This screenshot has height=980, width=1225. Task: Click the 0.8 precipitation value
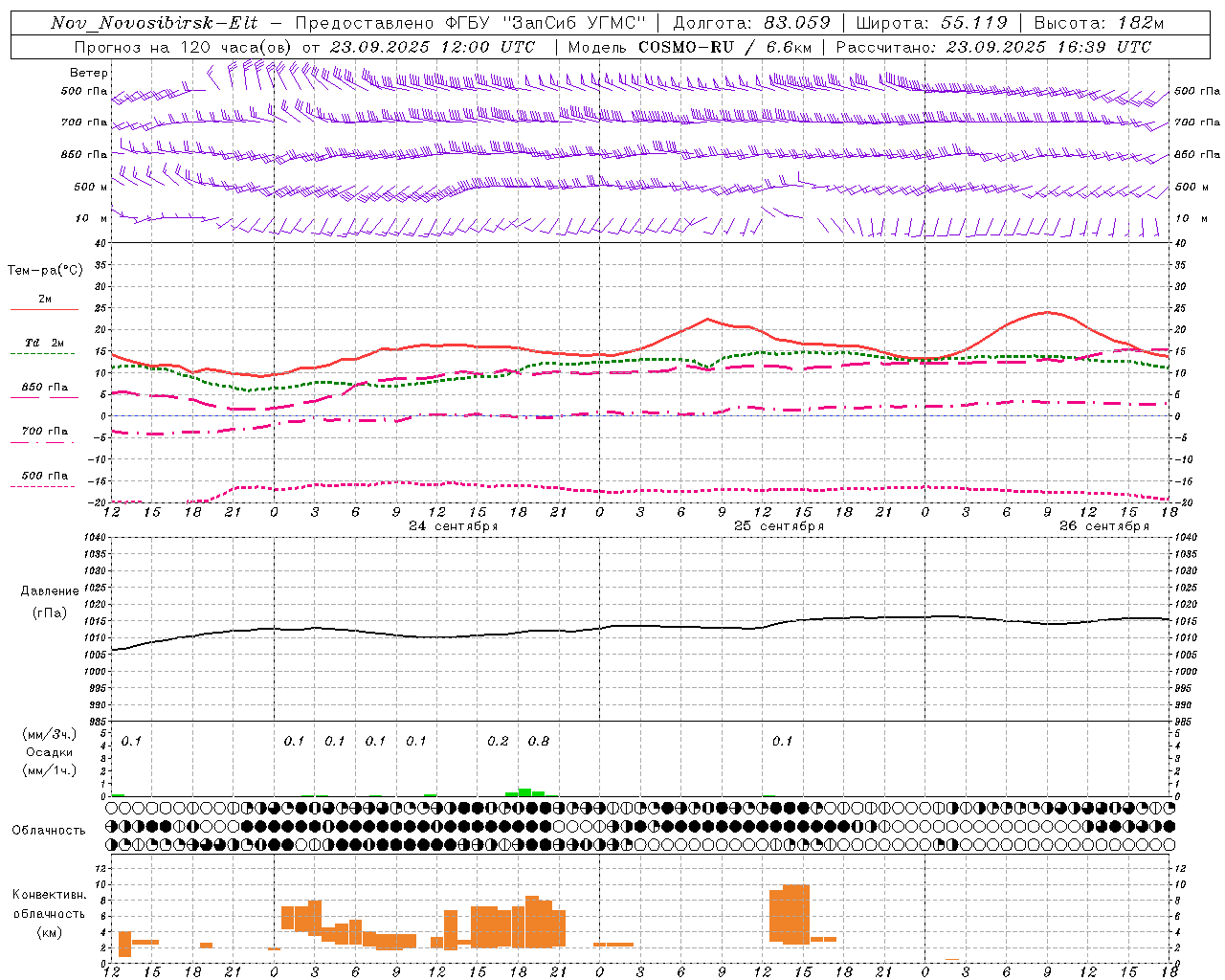(539, 741)
